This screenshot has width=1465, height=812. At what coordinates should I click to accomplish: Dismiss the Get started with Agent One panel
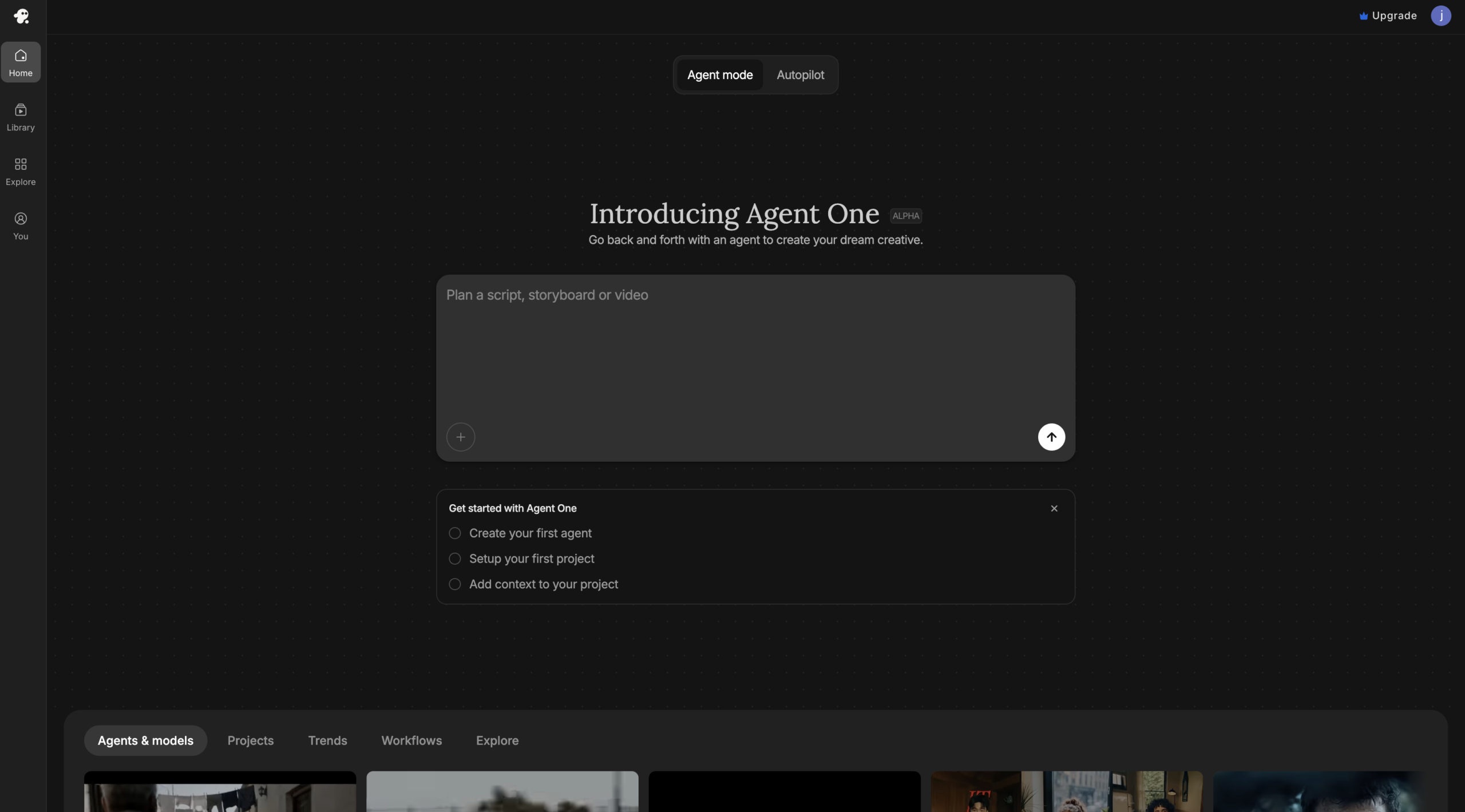(x=1054, y=508)
